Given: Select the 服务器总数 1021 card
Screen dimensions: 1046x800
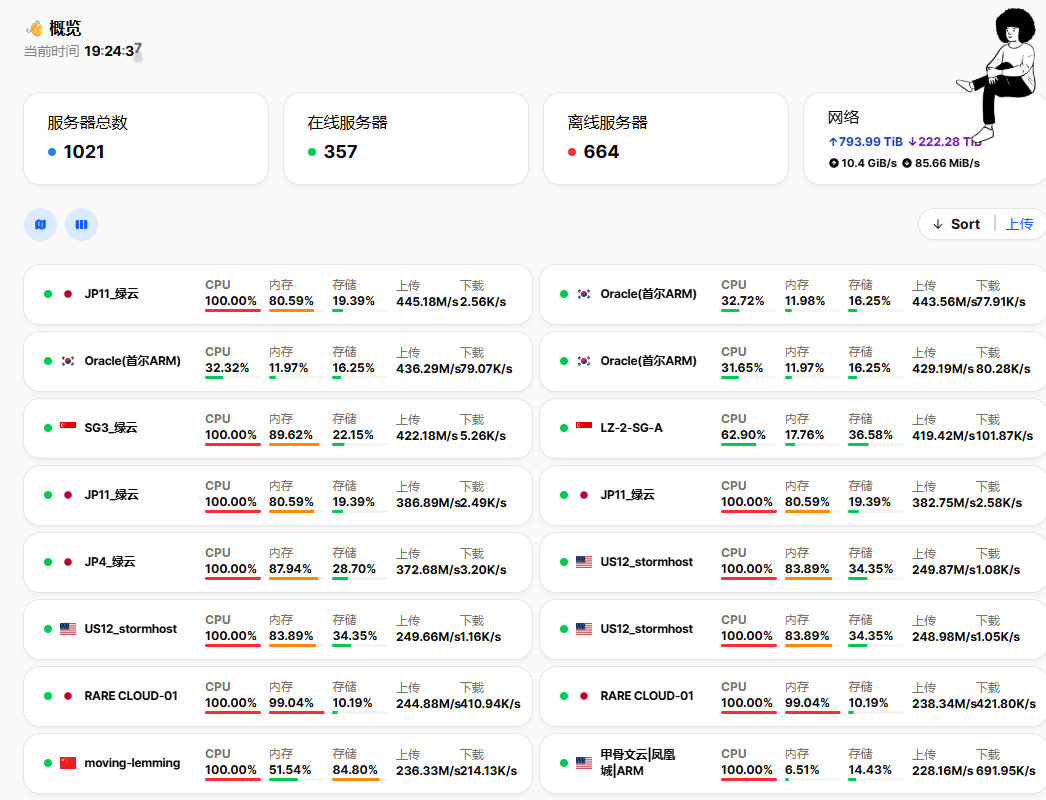Looking at the screenshot, I should click(146, 138).
